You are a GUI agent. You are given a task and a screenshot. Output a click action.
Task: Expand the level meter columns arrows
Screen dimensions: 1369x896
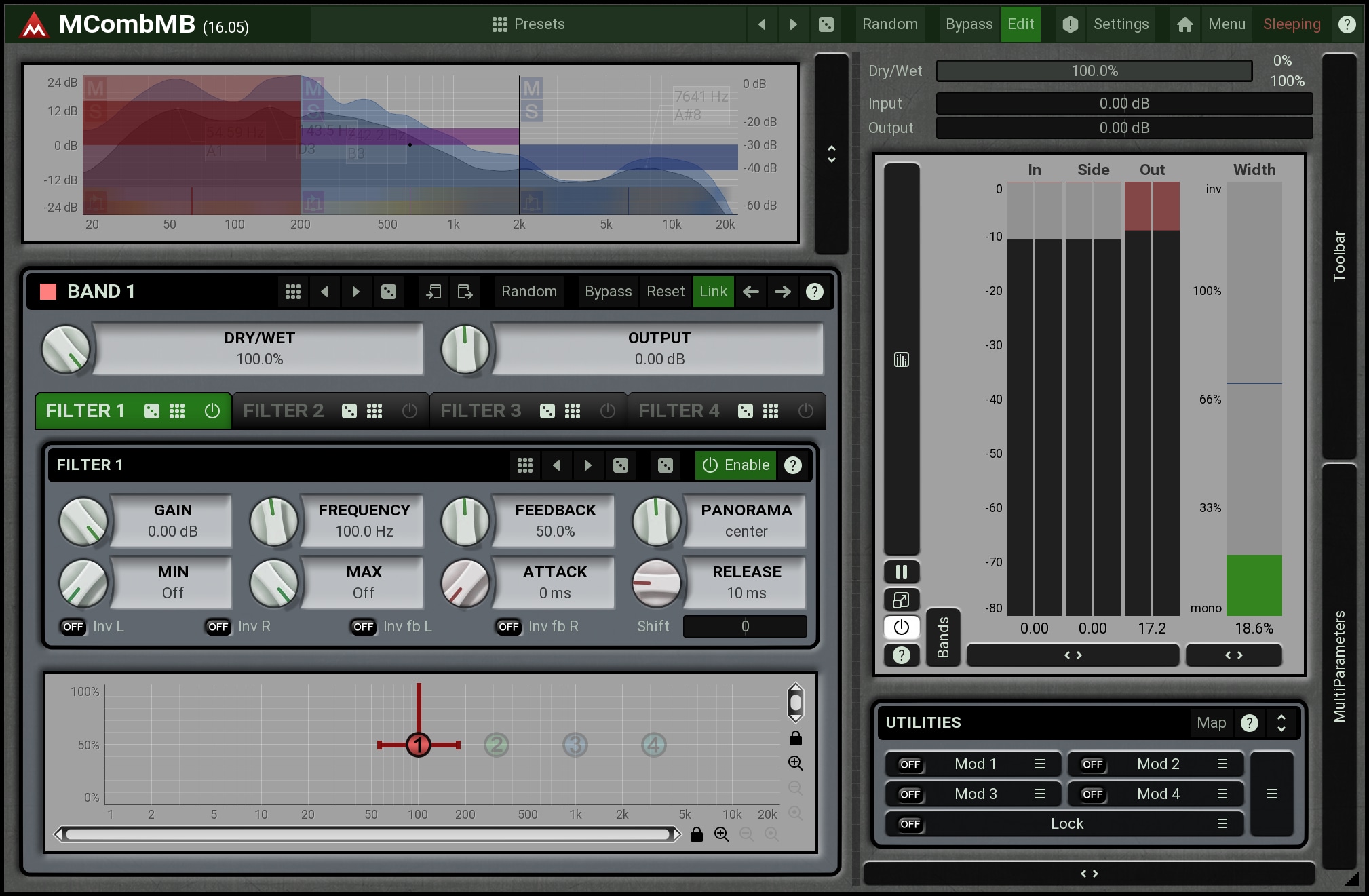point(1073,655)
